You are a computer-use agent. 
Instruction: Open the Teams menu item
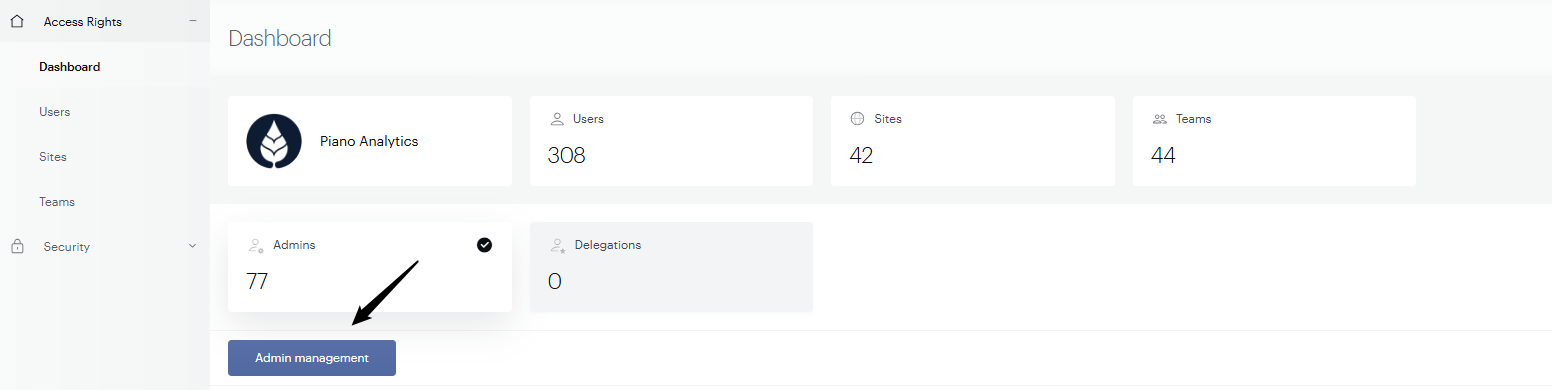[57, 202]
